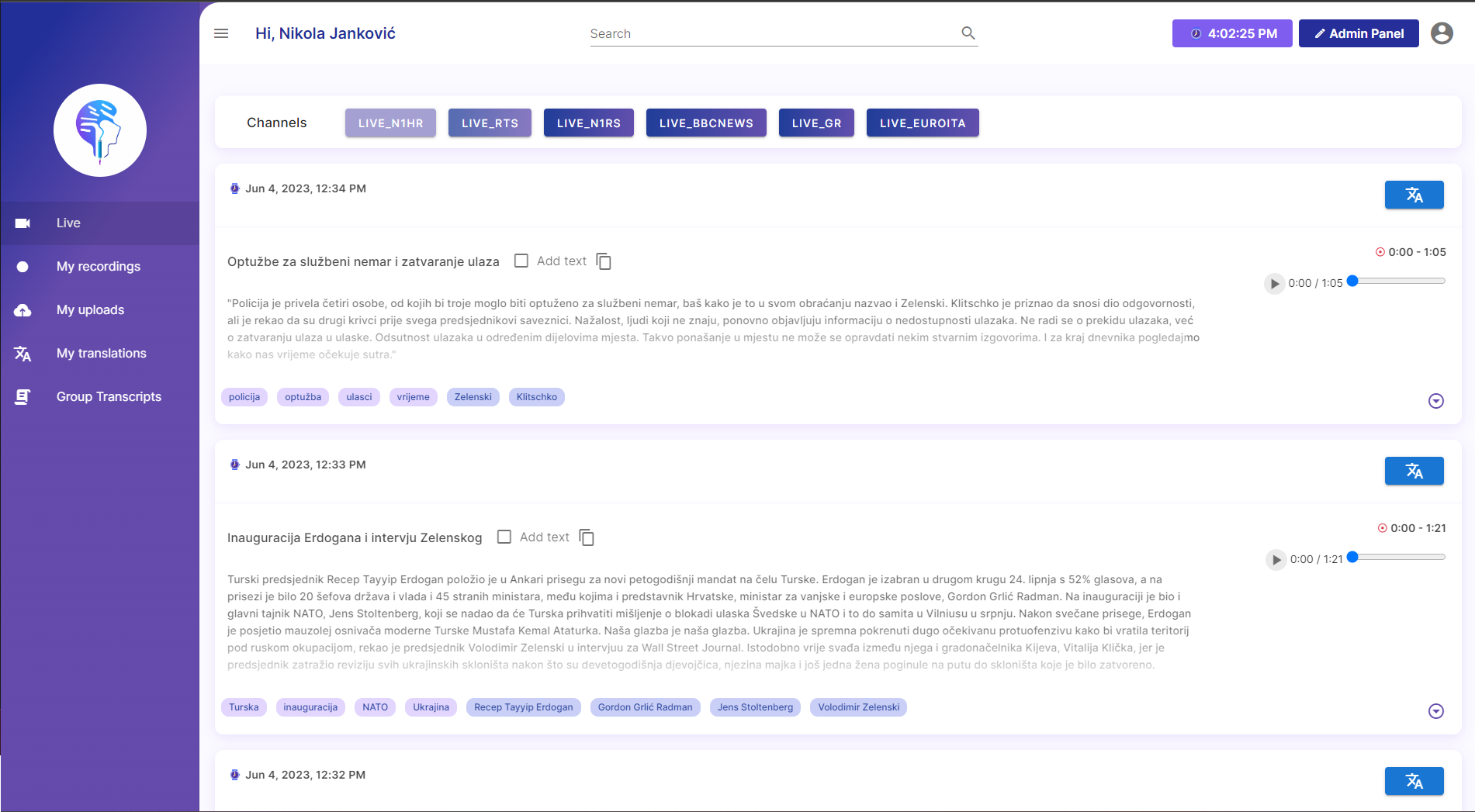Check Add text for Inauguracija Erdogana

(x=504, y=537)
